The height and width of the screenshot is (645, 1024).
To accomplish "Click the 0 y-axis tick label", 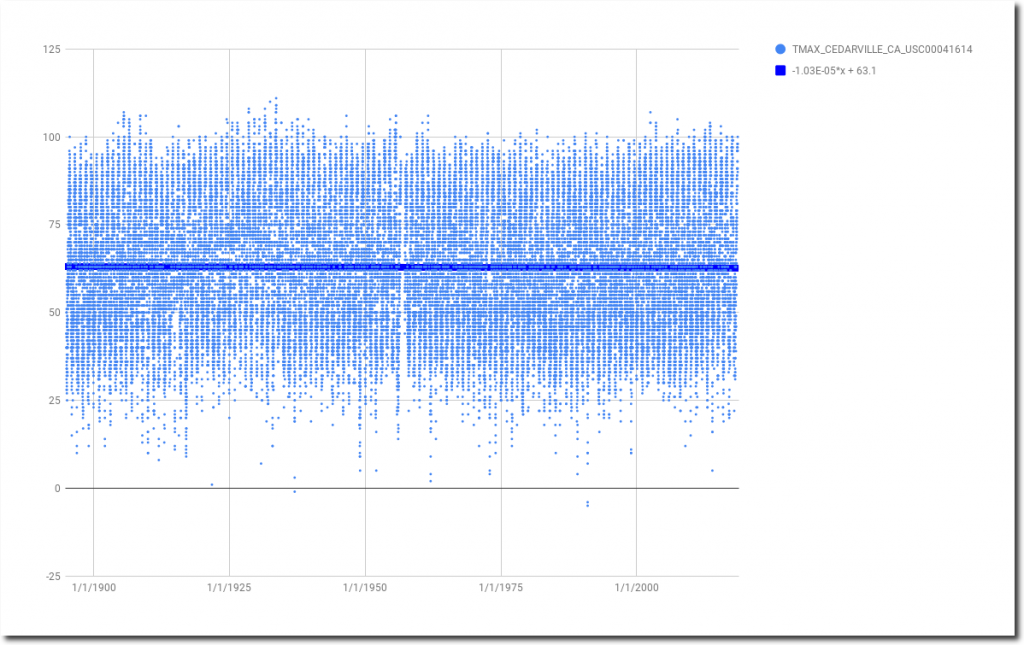I will [x=55, y=489].
